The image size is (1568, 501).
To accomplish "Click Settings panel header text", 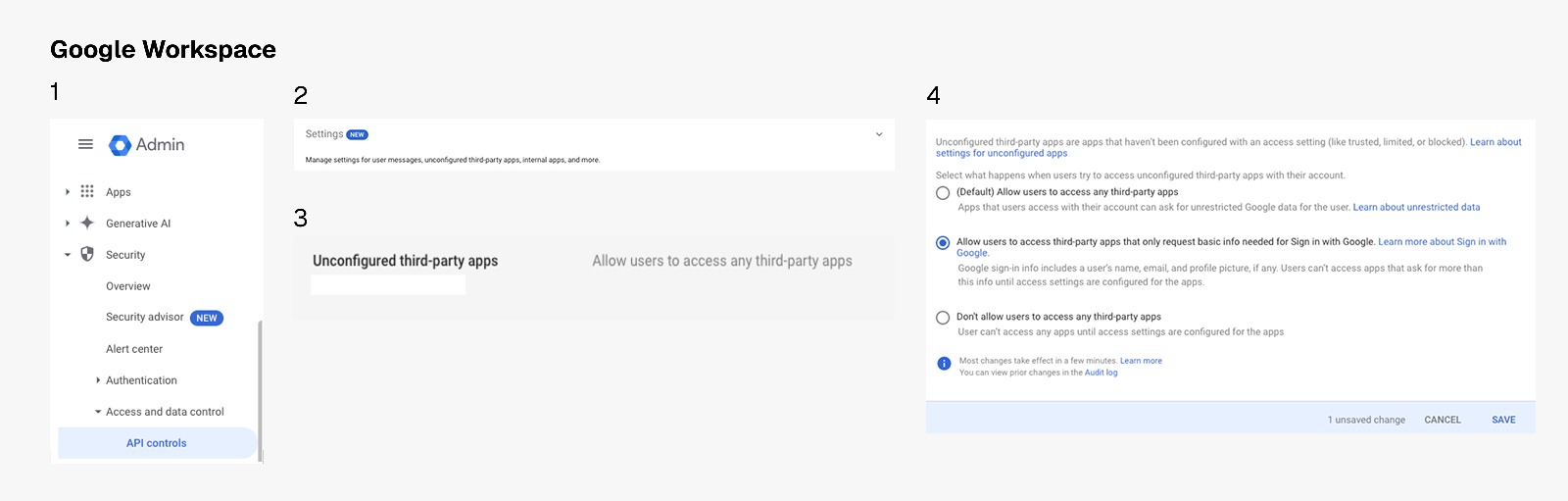I will tap(324, 134).
